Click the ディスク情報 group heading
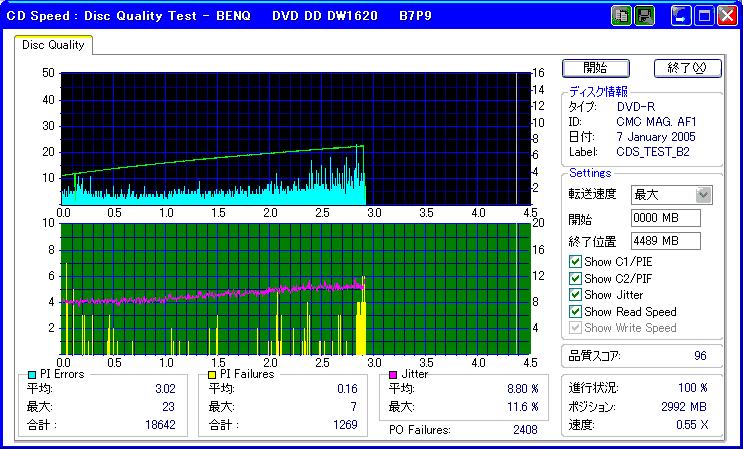This screenshot has height=449, width=743. 598,91
